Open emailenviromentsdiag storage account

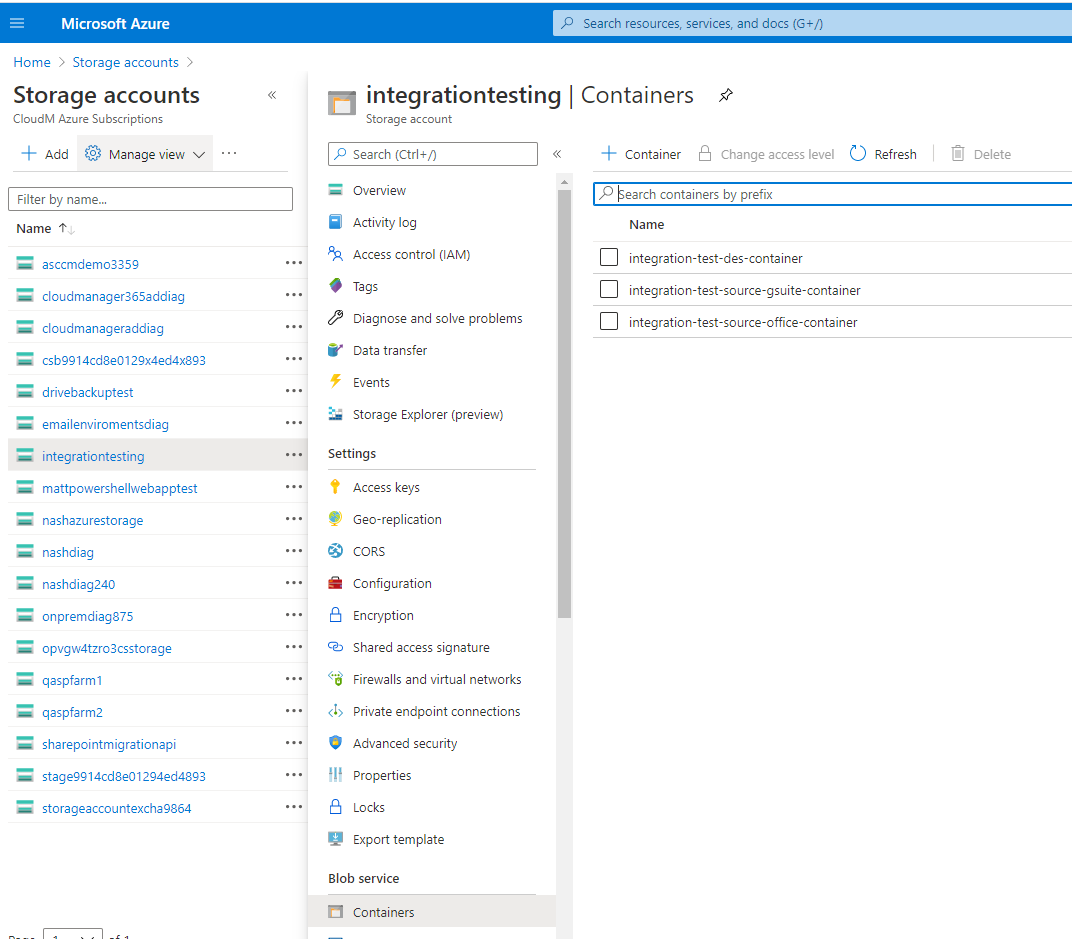tap(105, 424)
